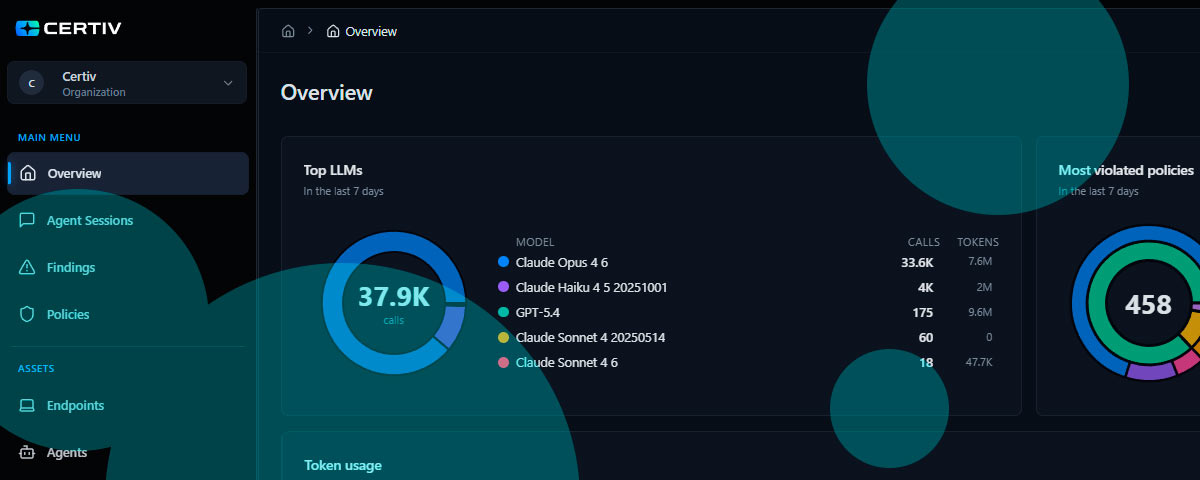Click the 37.9K calls total
Screen dimensions: 1200x480
click(x=394, y=298)
